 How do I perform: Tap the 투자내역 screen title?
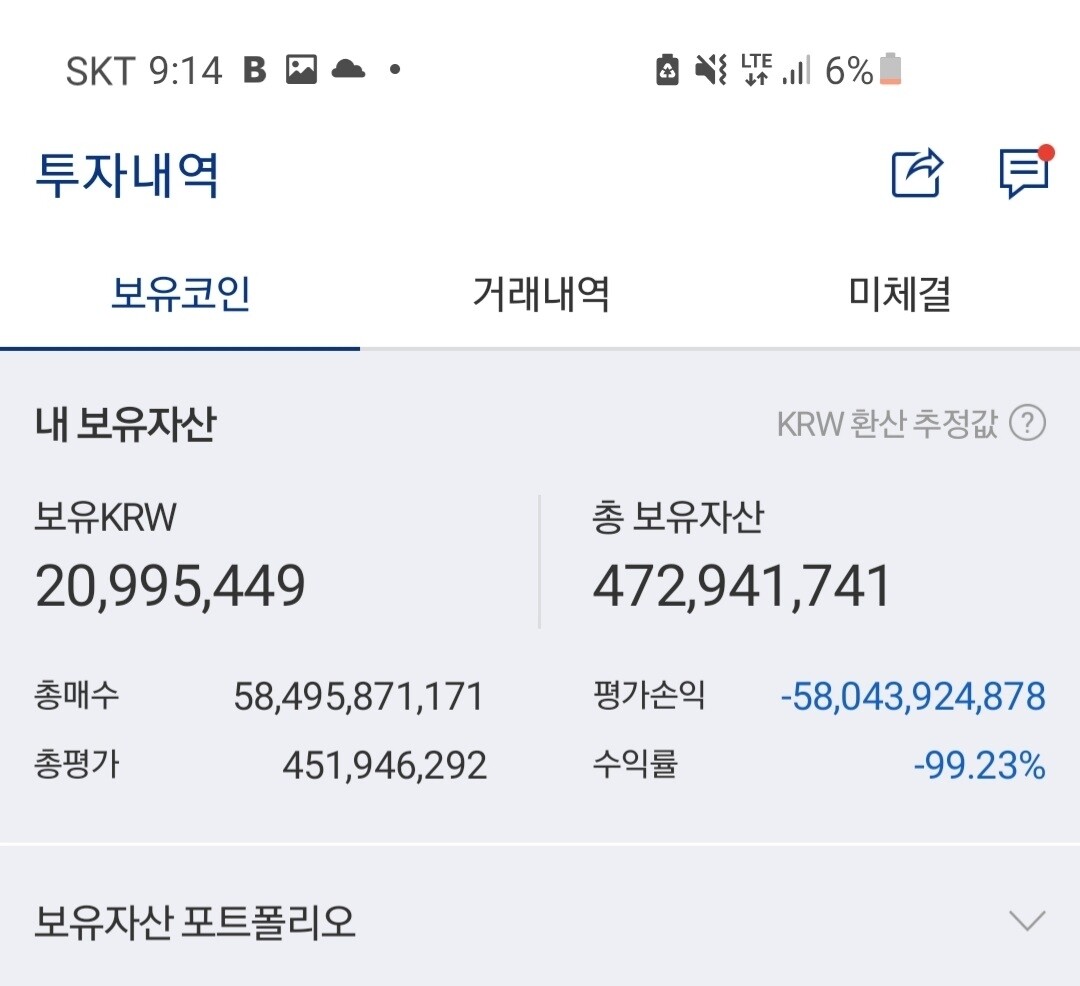(126, 175)
